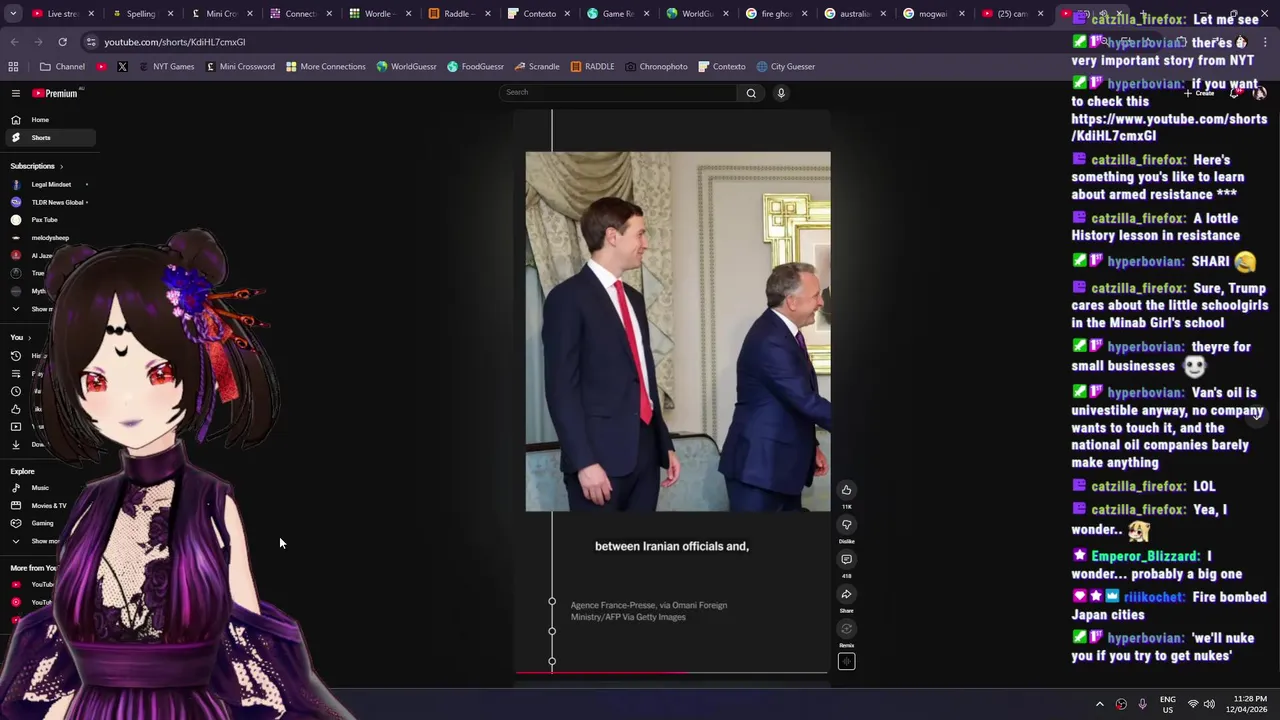Show hidden system tray icons
Image resolution: width=1280 pixels, height=720 pixels.
tap(1099, 704)
